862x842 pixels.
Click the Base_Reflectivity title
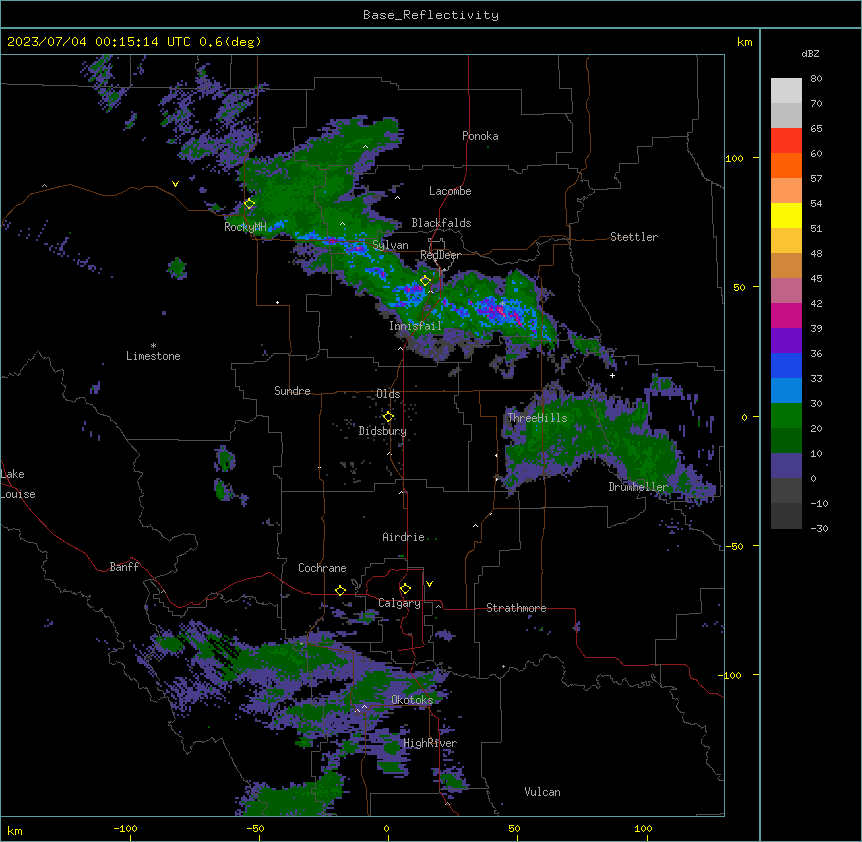pos(431,15)
